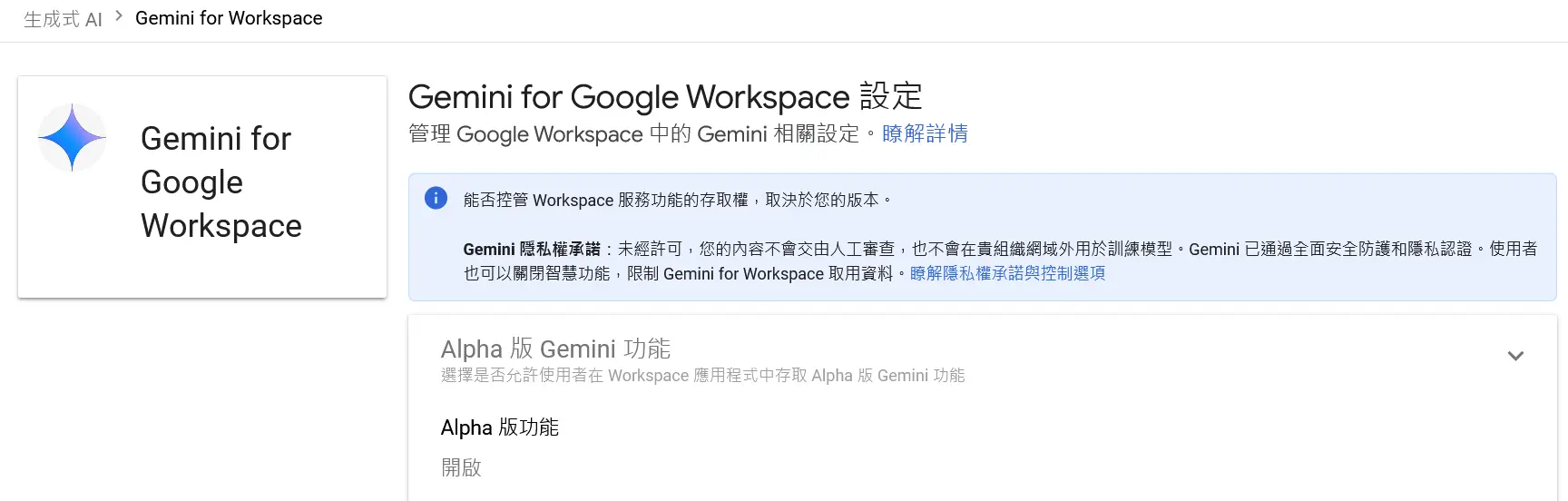Click Gemini for Google Workspace card title
This screenshot has width=1568, height=501.
(x=221, y=182)
